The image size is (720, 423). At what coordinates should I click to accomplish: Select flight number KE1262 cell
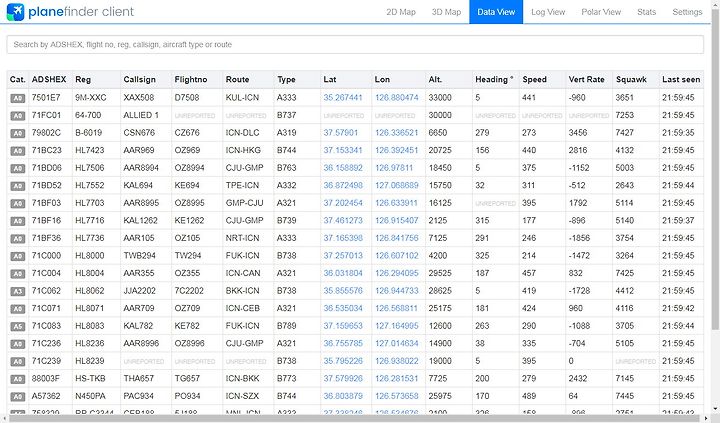click(x=197, y=220)
